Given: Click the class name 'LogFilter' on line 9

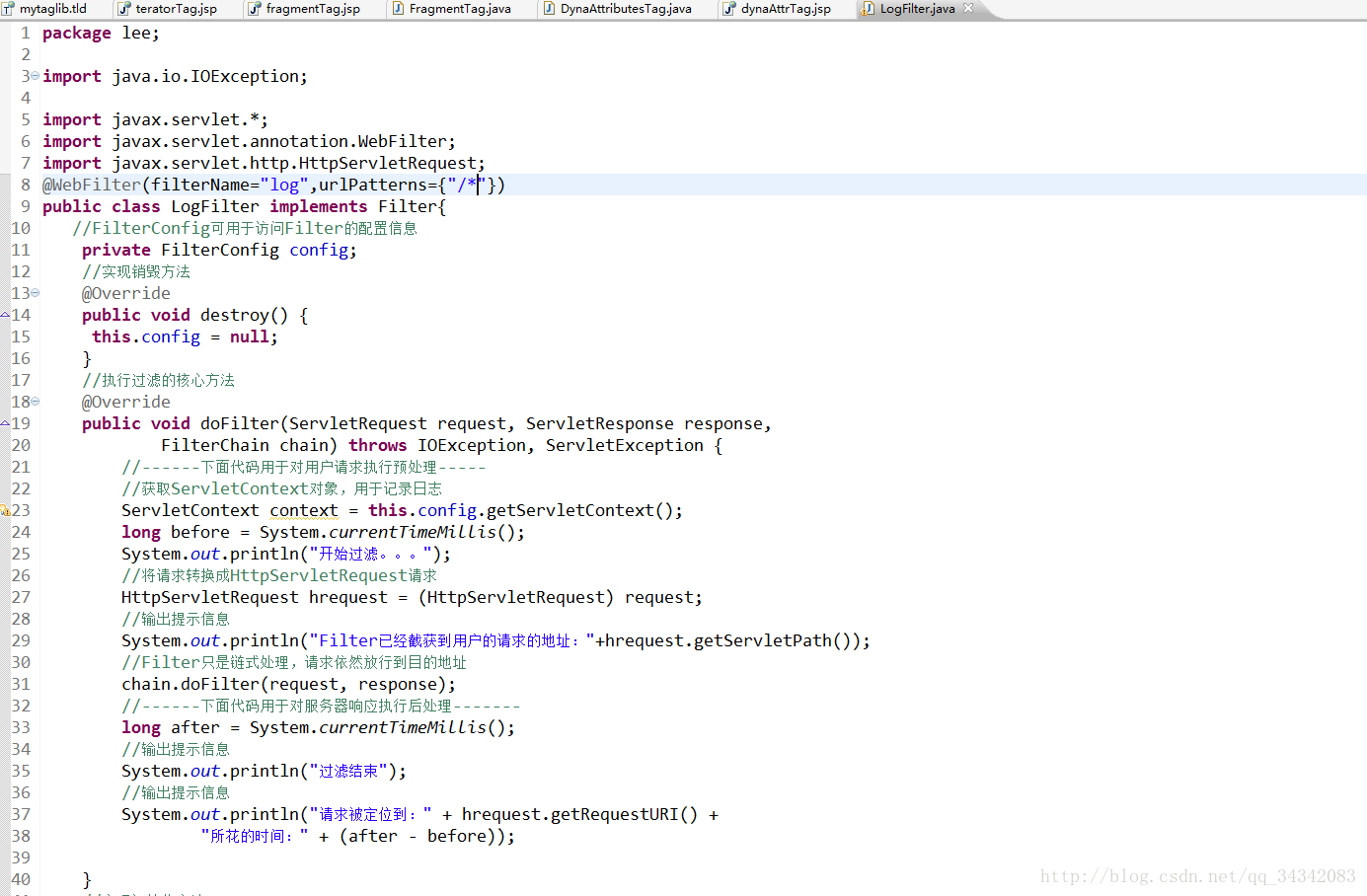Looking at the screenshot, I should tap(215, 207).
